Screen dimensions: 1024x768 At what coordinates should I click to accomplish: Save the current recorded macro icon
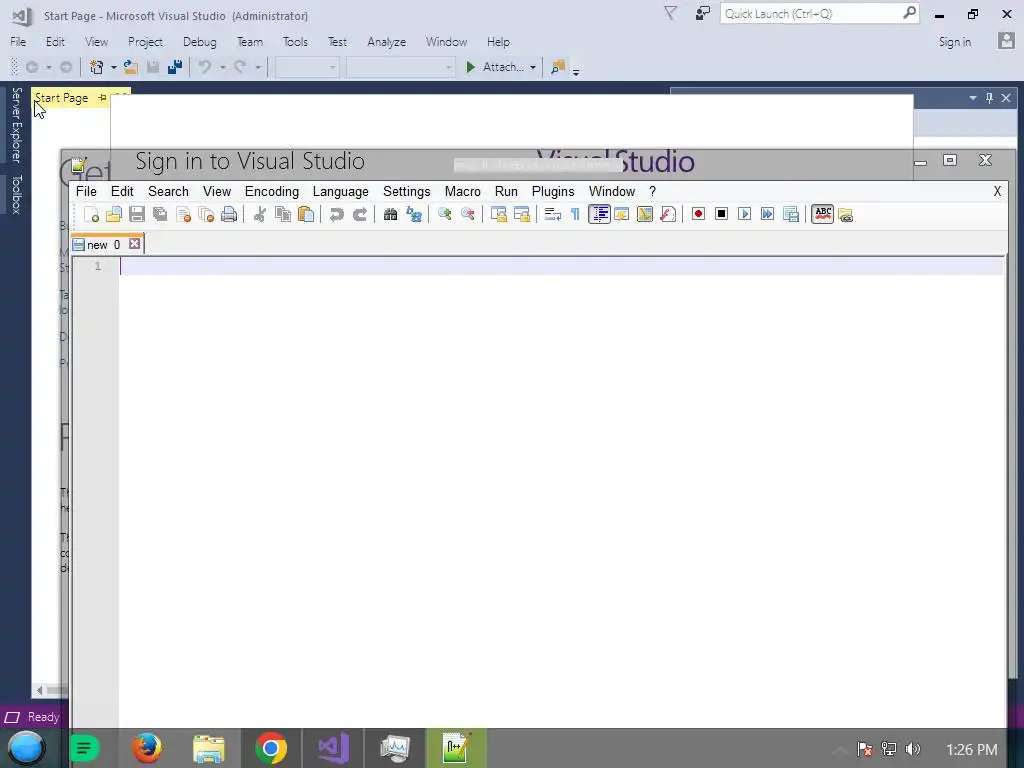[x=791, y=214]
